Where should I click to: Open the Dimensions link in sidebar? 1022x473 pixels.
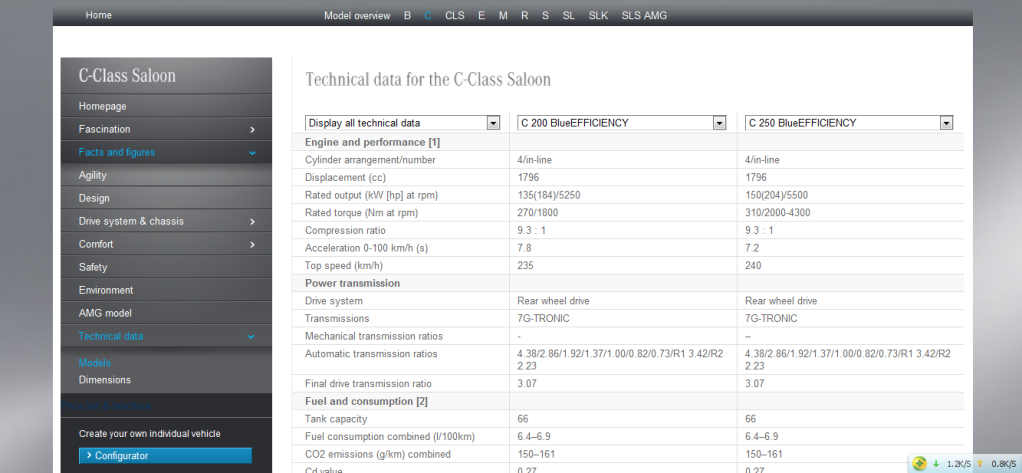point(105,380)
